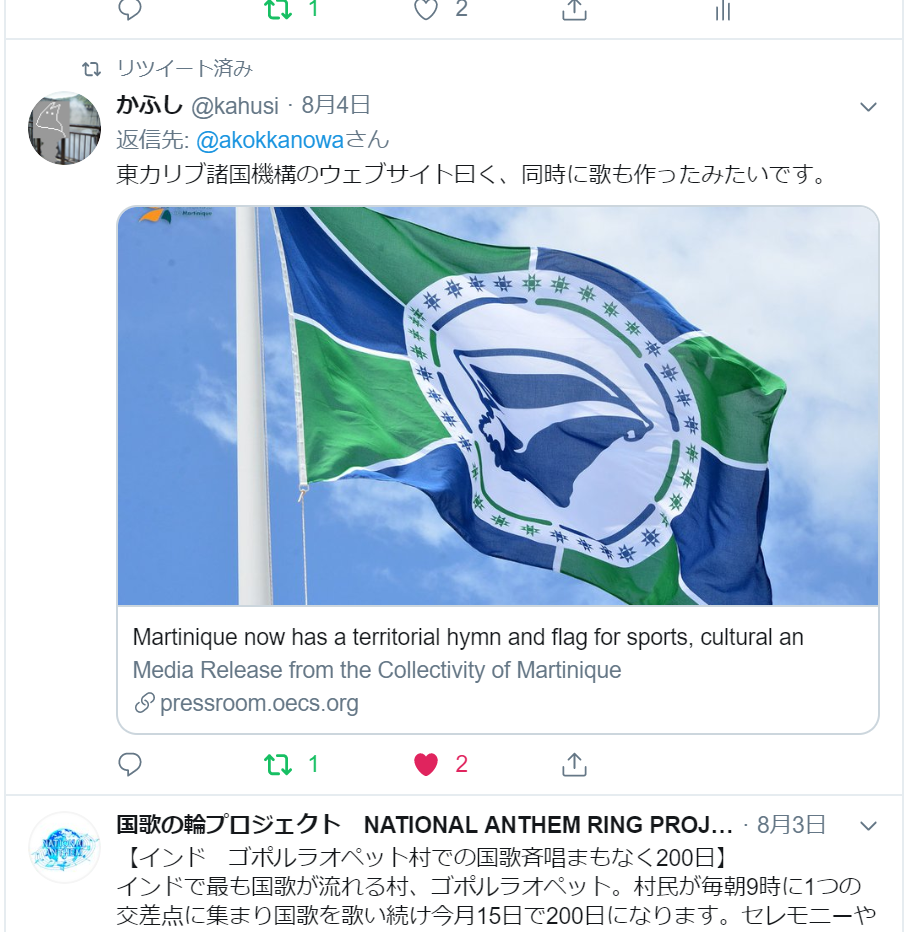Screen dimensions: 910x932
Task: Expand options chevron on kahusi's tweet
Action: click(868, 107)
